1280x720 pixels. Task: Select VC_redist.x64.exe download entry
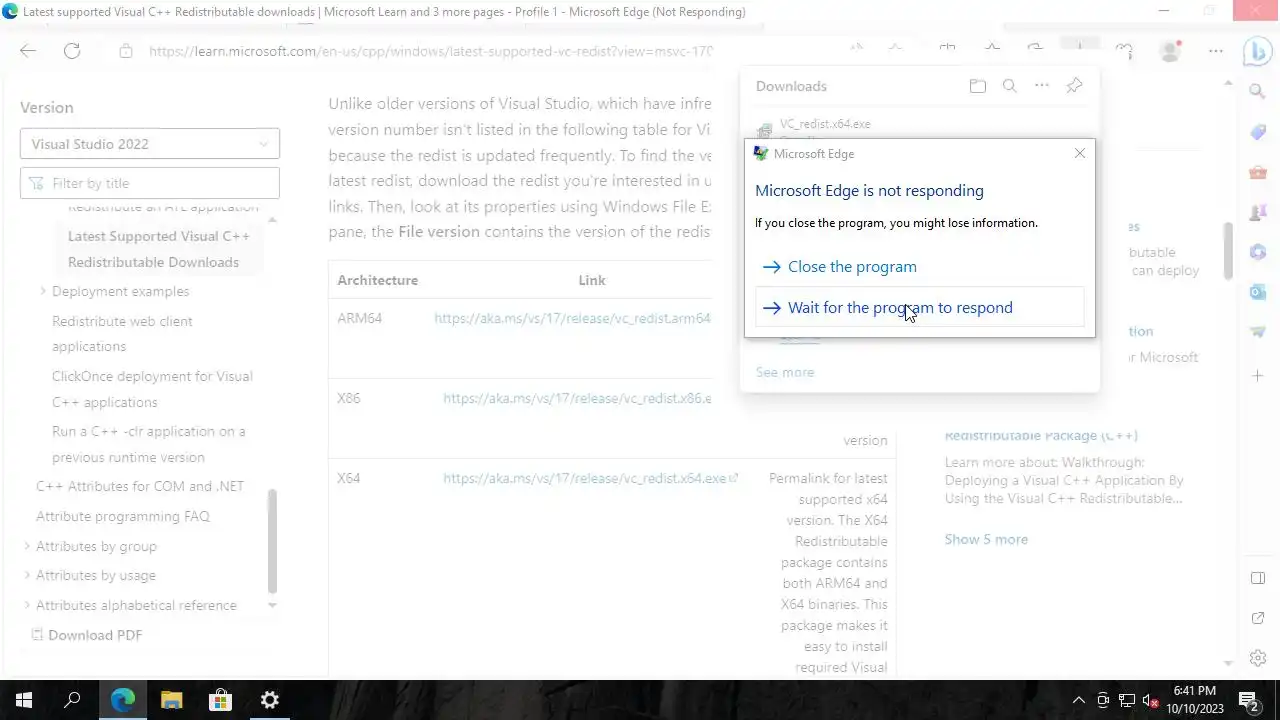coord(825,124)
